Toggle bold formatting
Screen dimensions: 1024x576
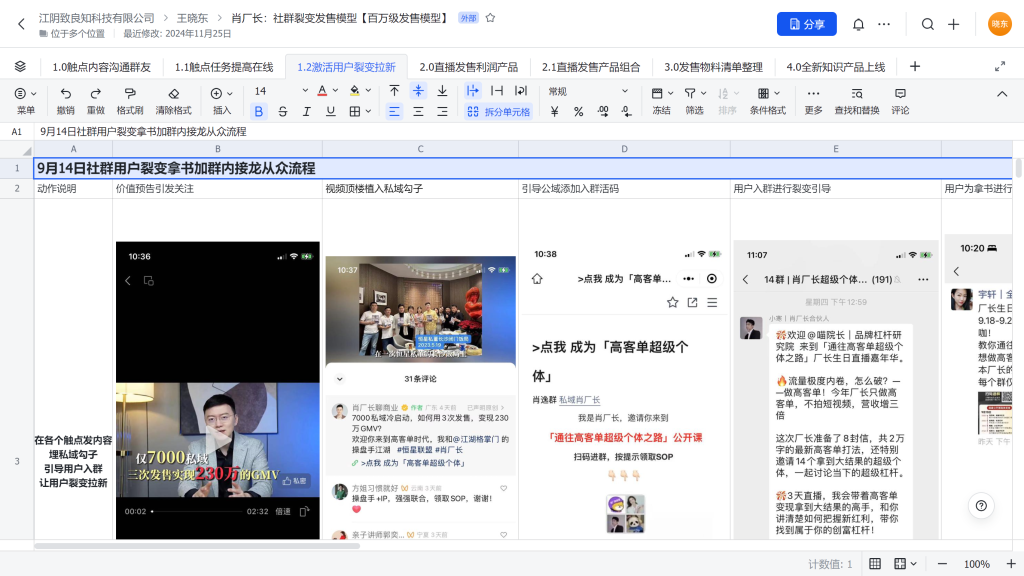pyautogui.click(x=259, y=112)
